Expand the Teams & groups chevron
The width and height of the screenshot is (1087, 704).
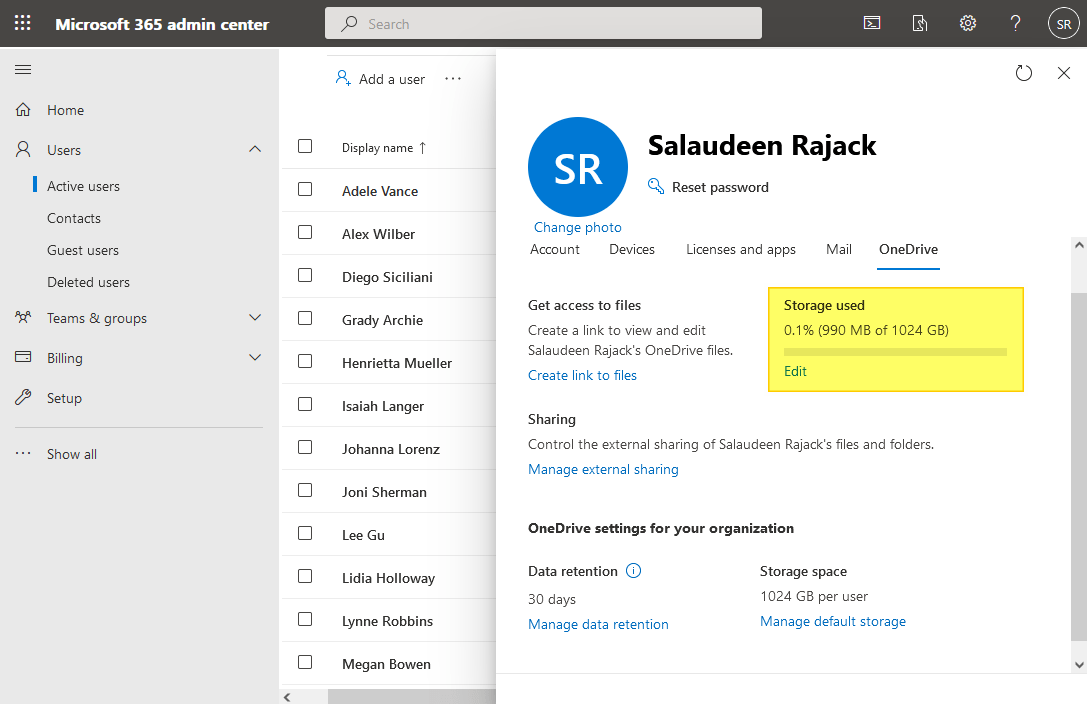click(x=255, y=317)
